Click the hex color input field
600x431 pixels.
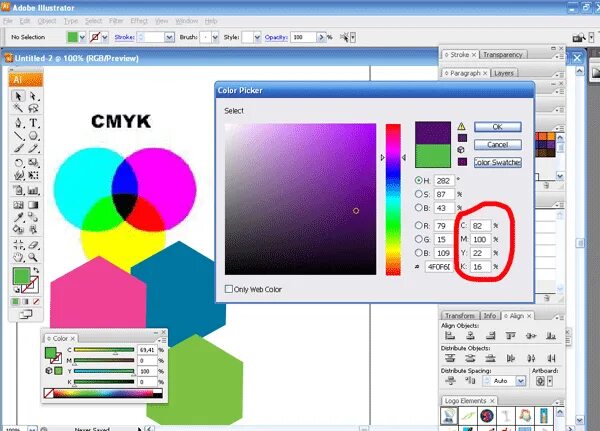439,267
